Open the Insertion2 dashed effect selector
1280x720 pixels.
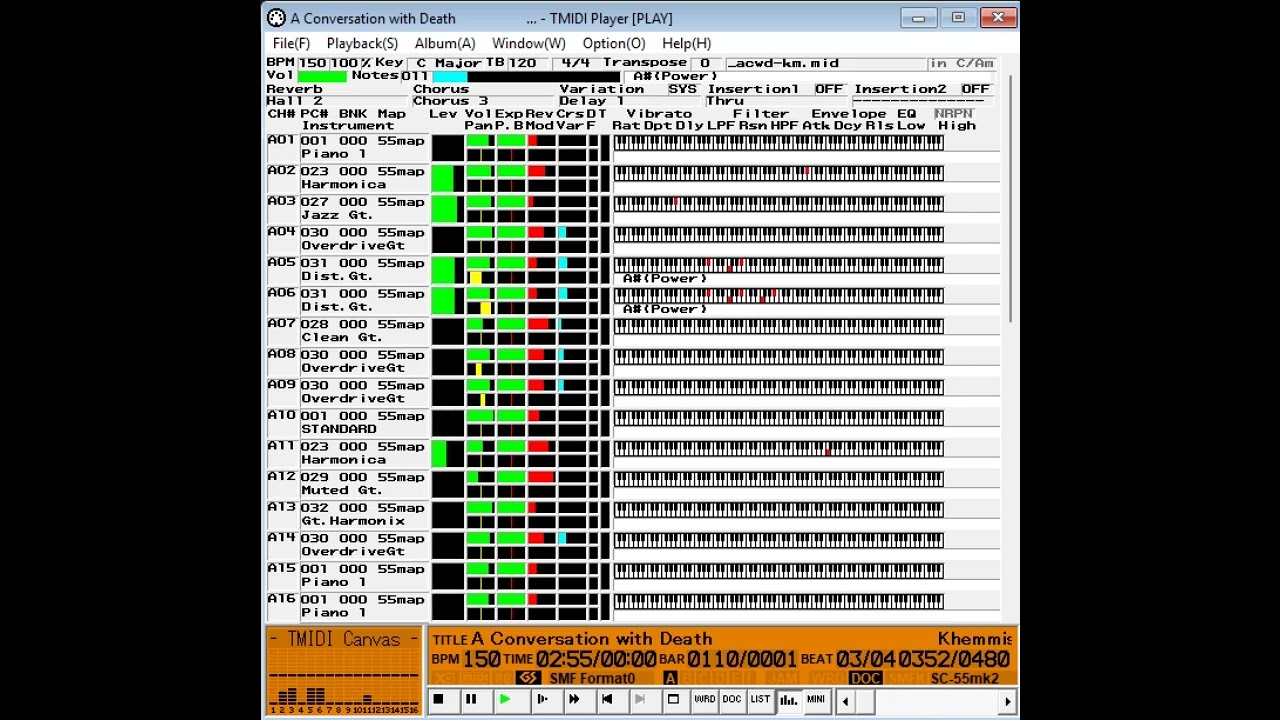[922, 101]
